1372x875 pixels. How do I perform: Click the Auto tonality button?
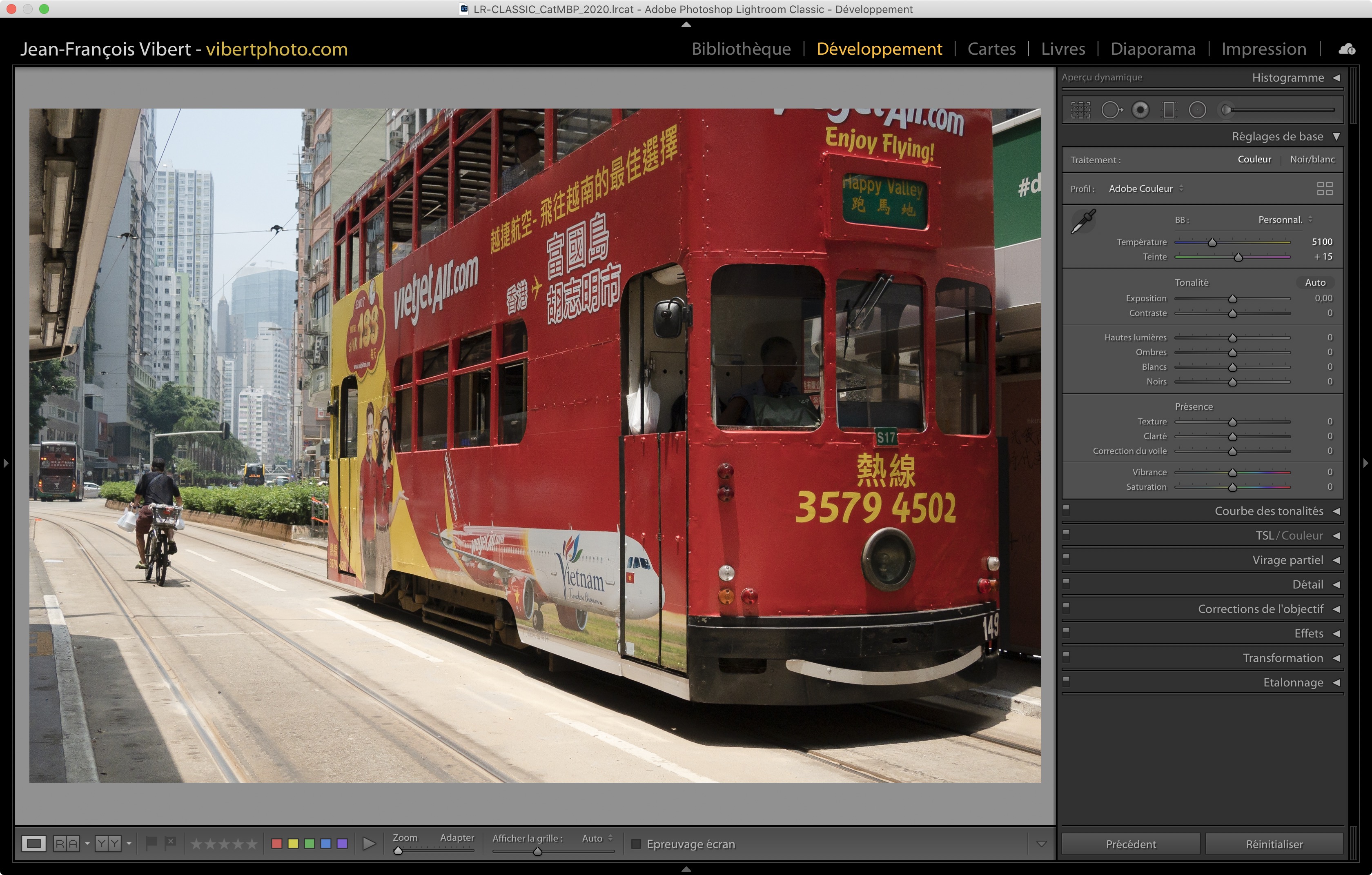[x=1315, y=282]
